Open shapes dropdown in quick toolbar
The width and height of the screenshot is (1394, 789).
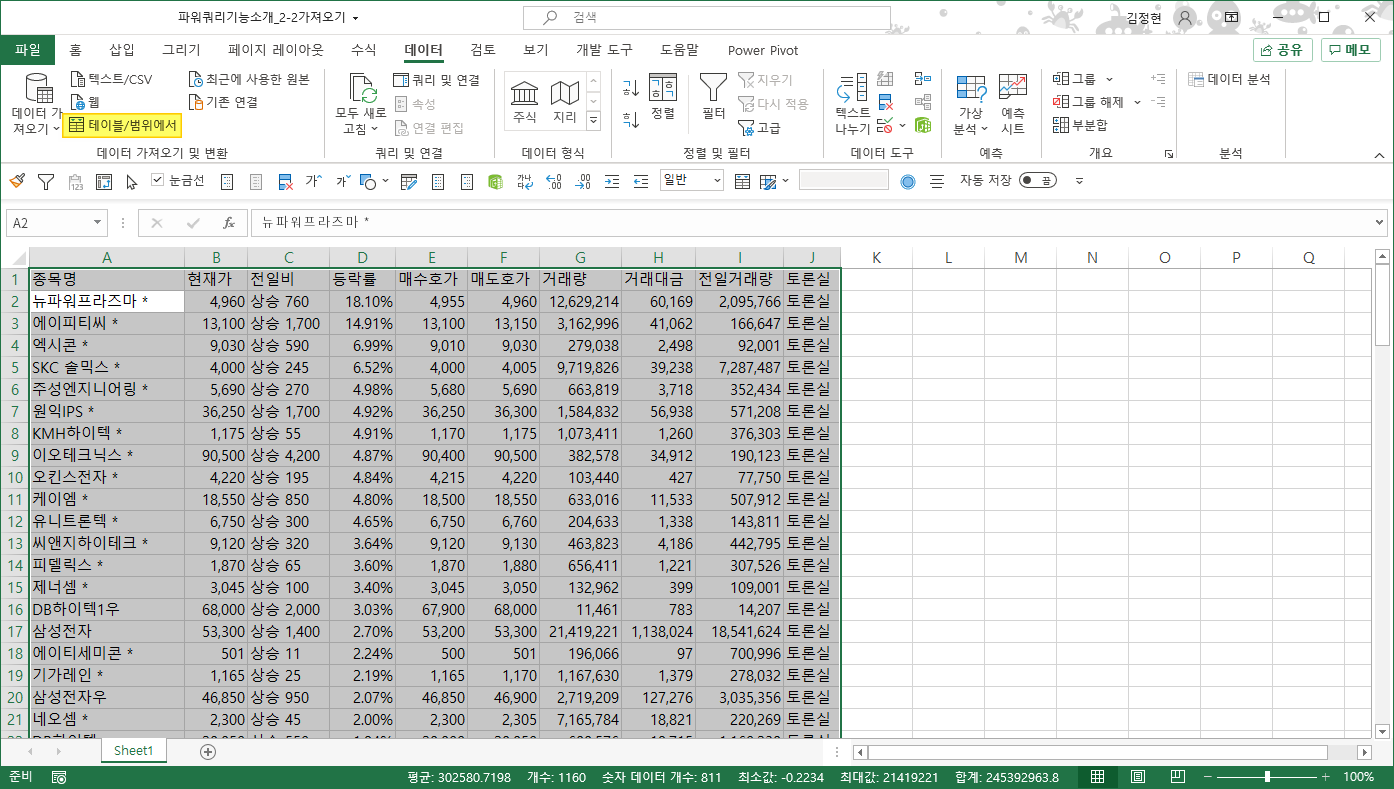385,182
